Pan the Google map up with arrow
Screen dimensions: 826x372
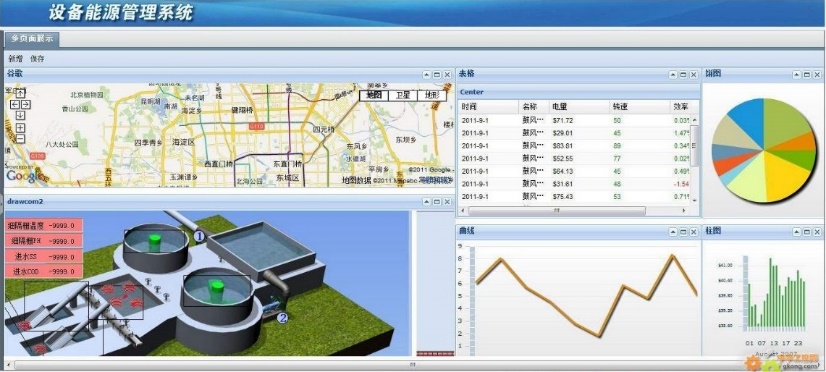[x=21, y=93]
